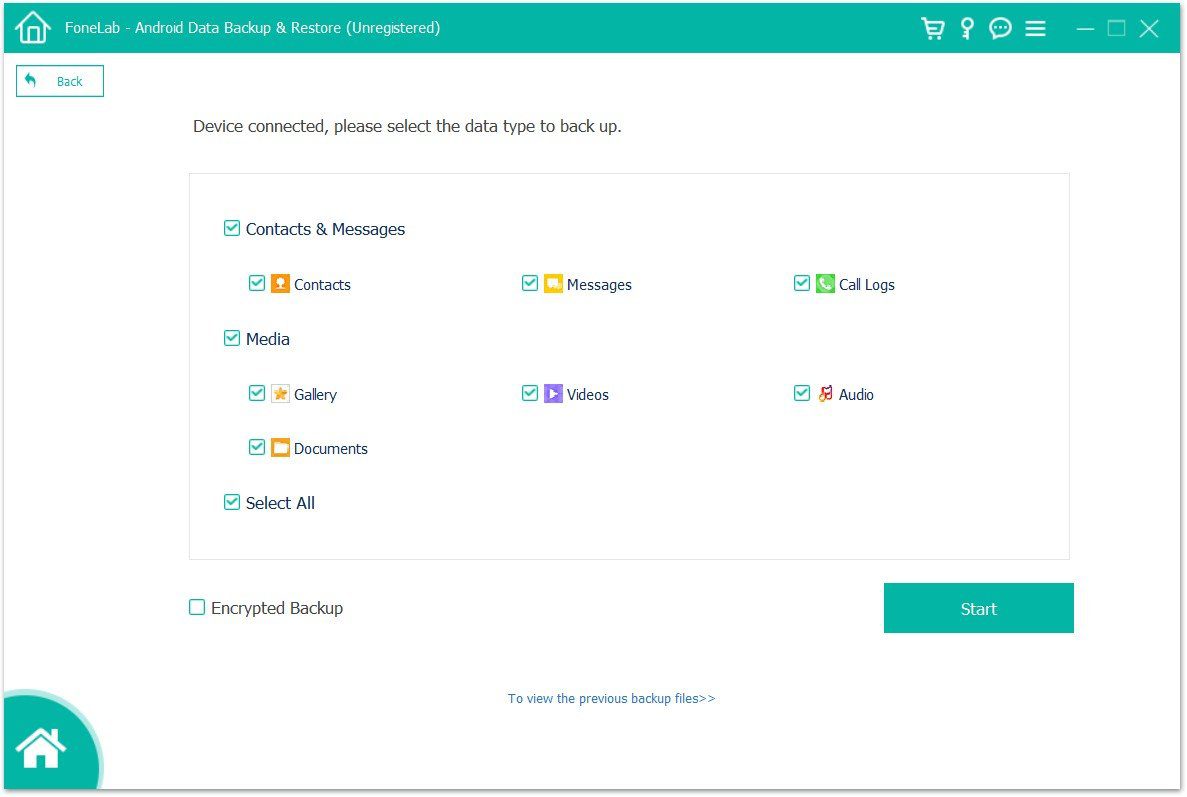Click the yellow Messages icon
Screen dimensions: 1187x797
pyautogui.click(x=553, y=284)
